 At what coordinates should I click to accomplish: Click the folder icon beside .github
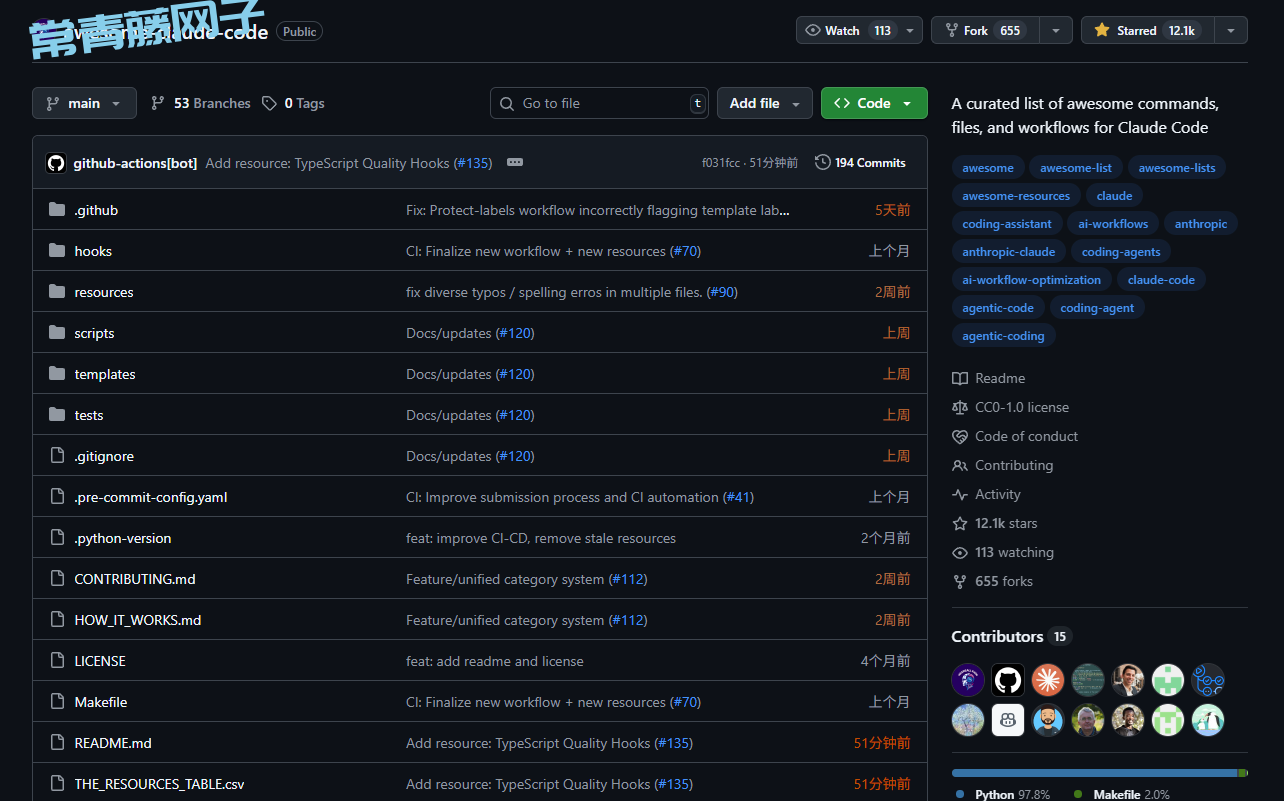[x=57, y=210]
